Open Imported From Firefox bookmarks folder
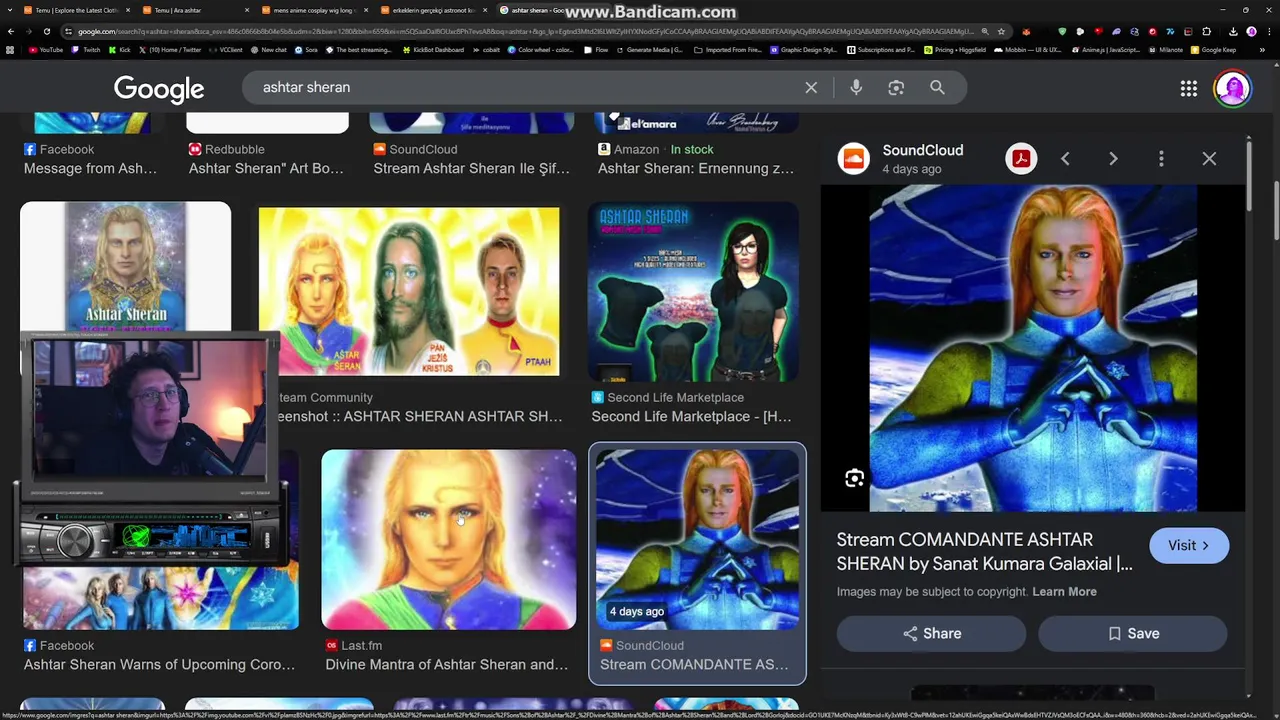The width and height of the screenshot is (1280, 720). pyautogui.click(x=728, y=49)
